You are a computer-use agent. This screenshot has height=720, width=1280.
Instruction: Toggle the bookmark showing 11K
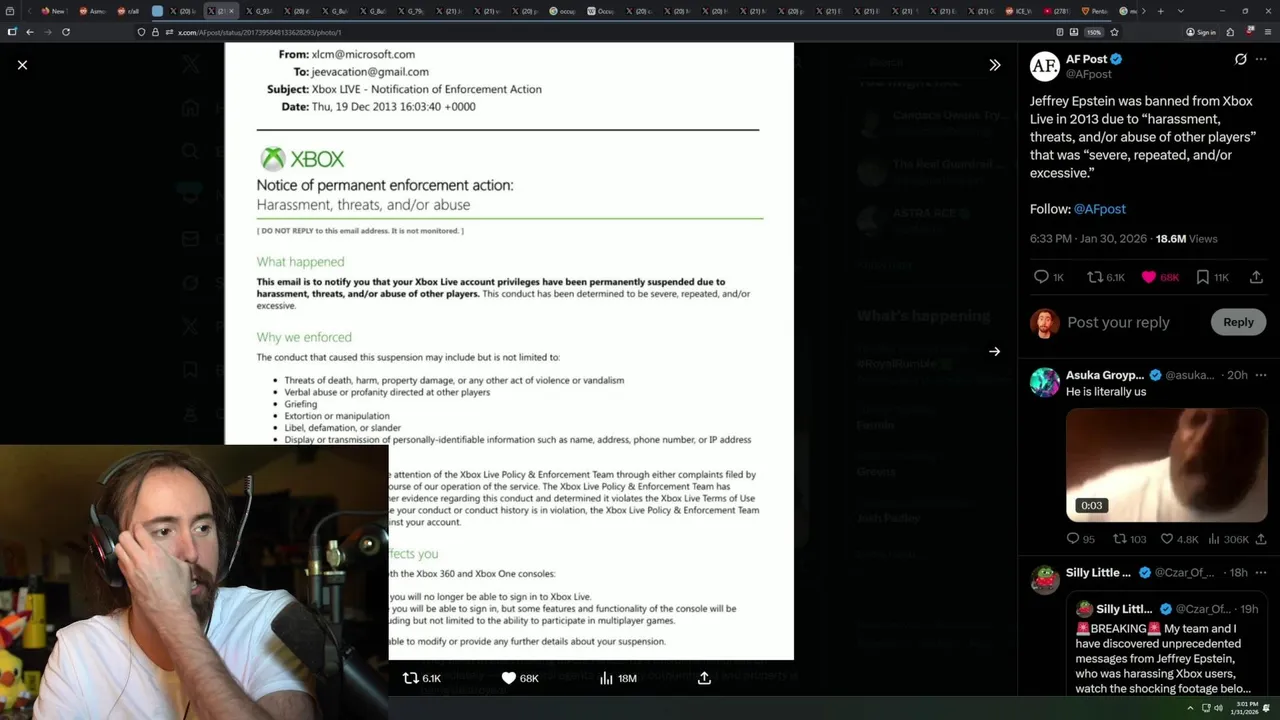(x=1212, y=277)
